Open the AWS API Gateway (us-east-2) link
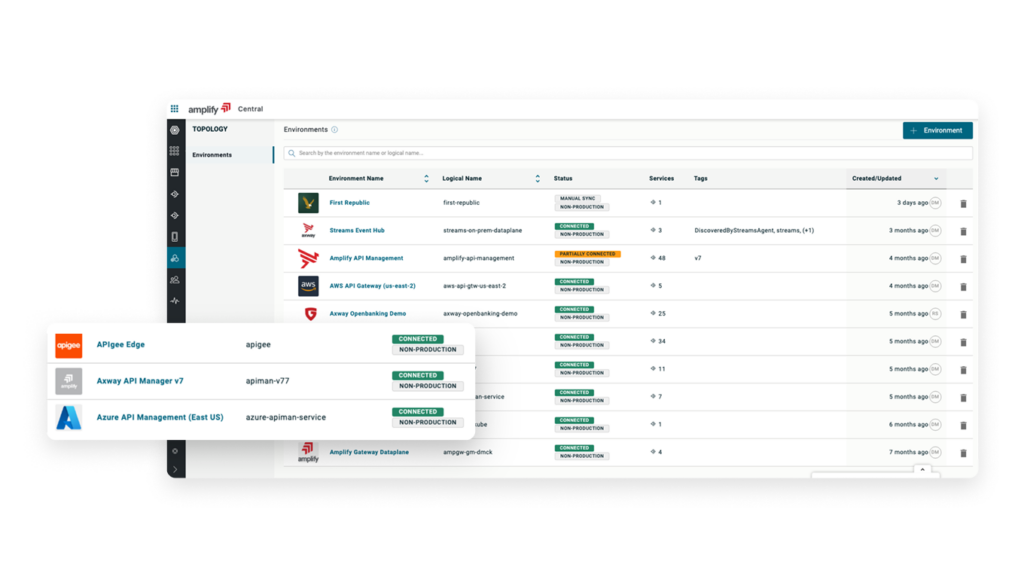This screenshot has width=1024, height=577. tap(372, 286)
